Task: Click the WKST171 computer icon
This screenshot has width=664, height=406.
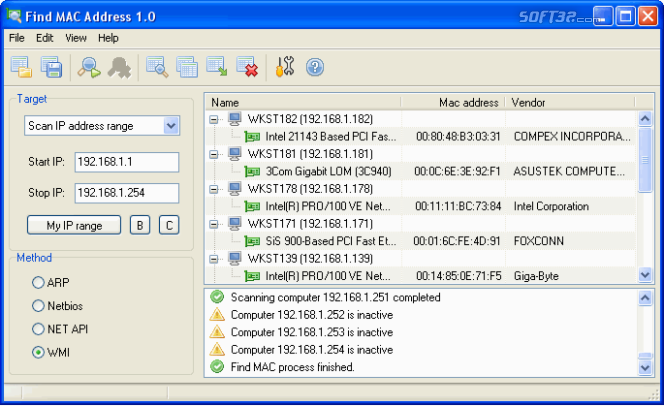Action: [235, 224]
